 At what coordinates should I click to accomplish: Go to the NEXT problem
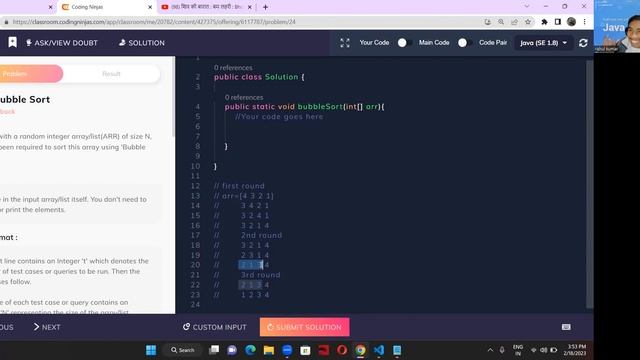(x=47, y=327)
